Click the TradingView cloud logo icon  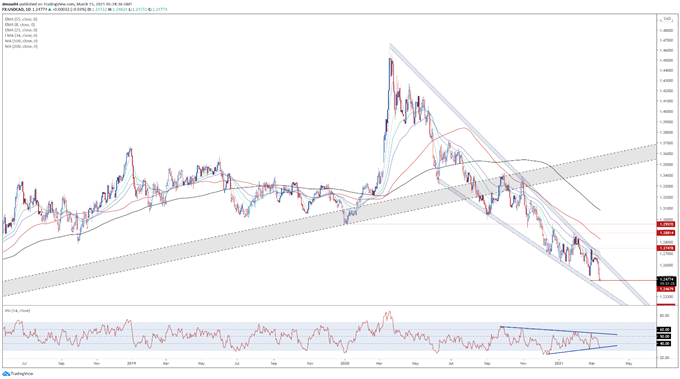click(x=6, y=373)
